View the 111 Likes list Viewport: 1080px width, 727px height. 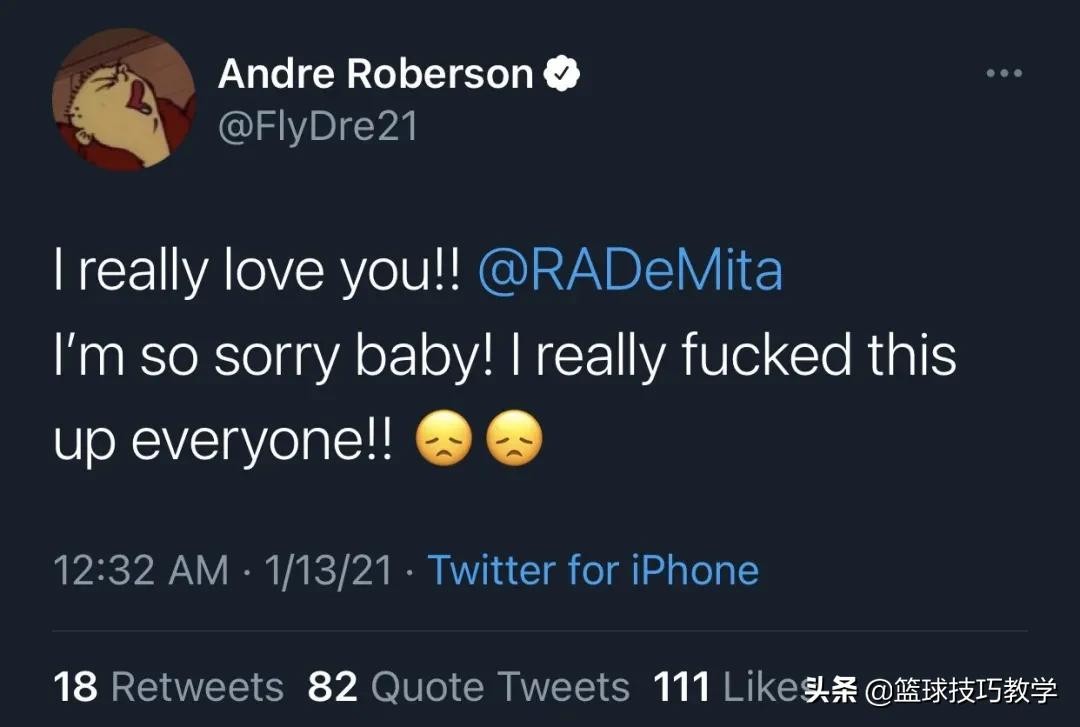click(725, 687)
